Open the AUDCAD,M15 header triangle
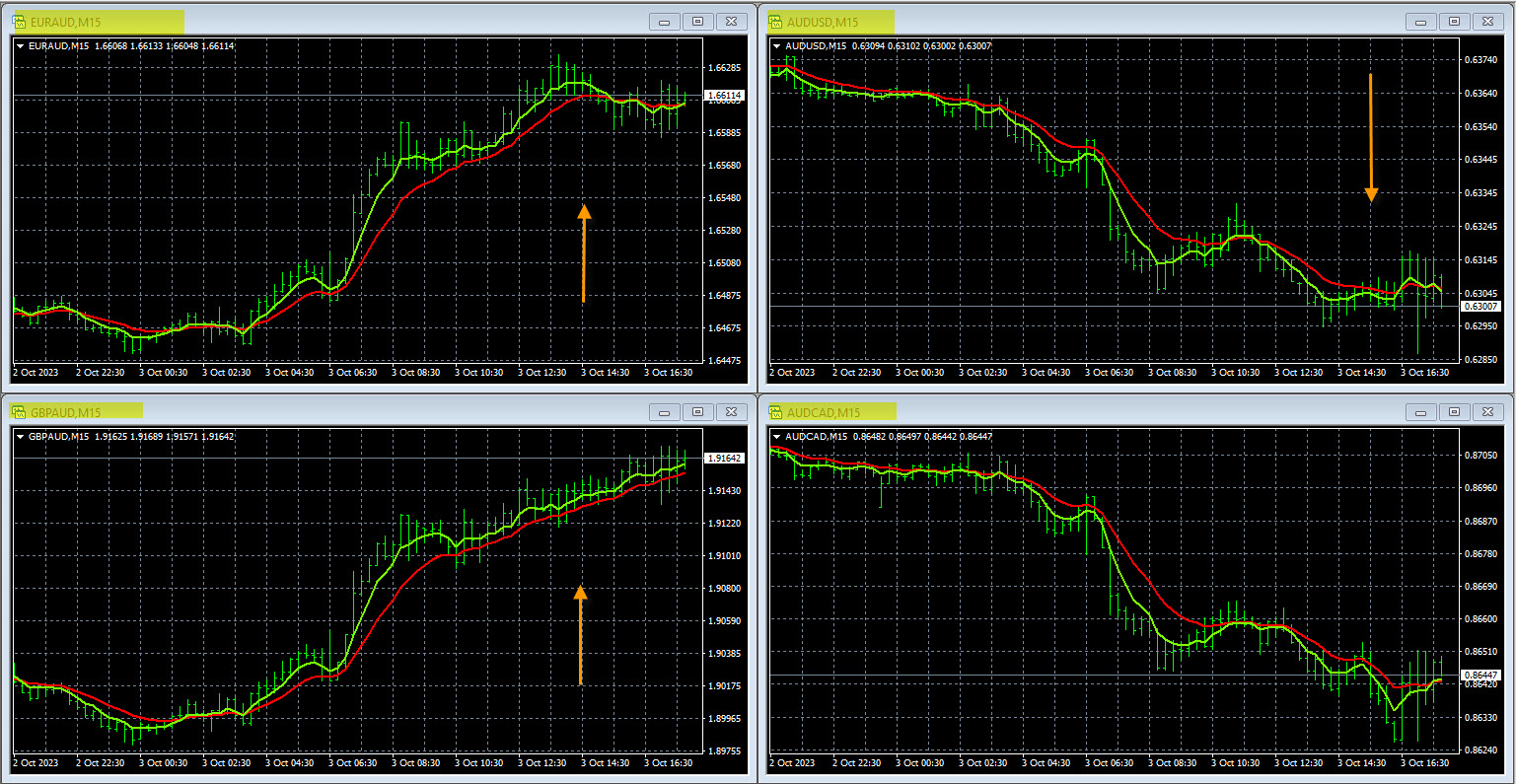The width and height of the screenshot is (1516, 784). 777,436
